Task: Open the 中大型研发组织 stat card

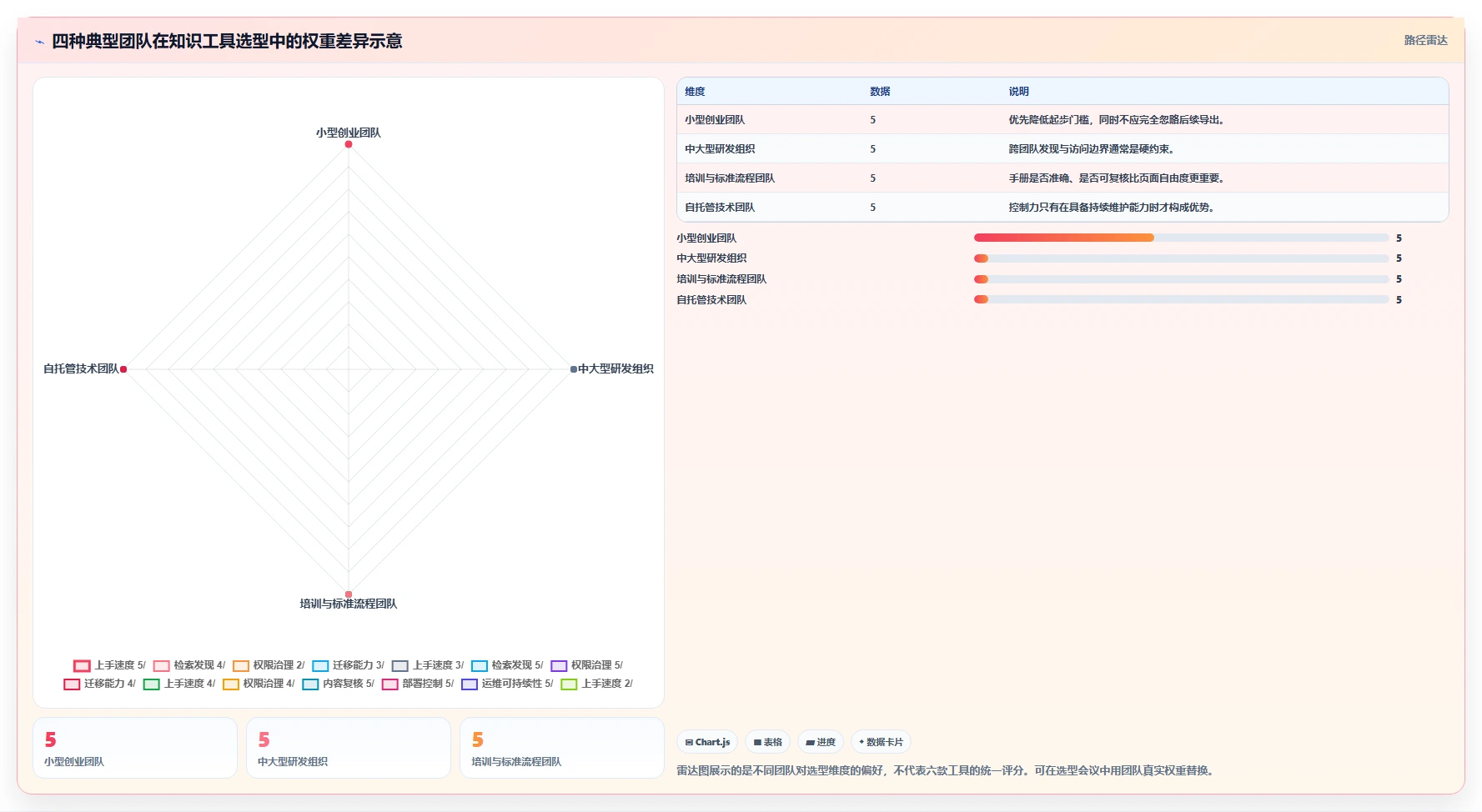Action: (349, 748)
